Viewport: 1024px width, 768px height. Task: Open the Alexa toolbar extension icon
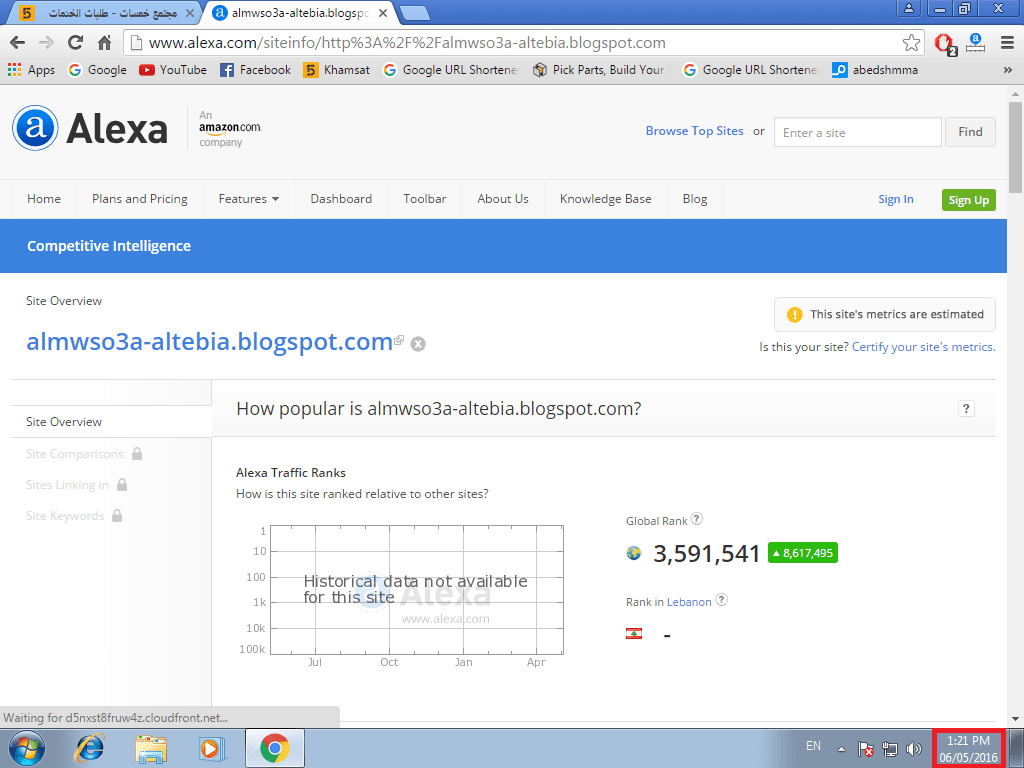pyautogui.click(x=976, y=43)
